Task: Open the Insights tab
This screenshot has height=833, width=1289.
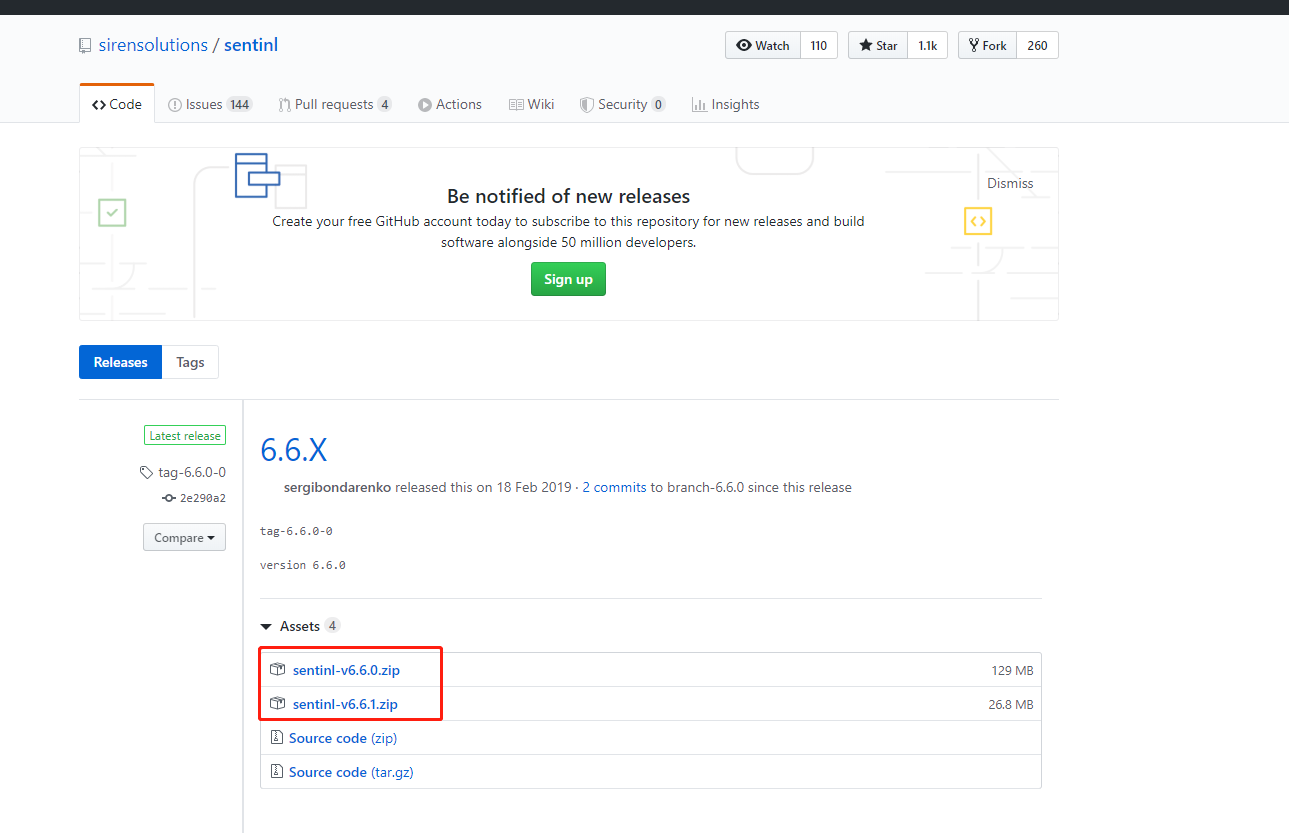Action: (726, 104)
